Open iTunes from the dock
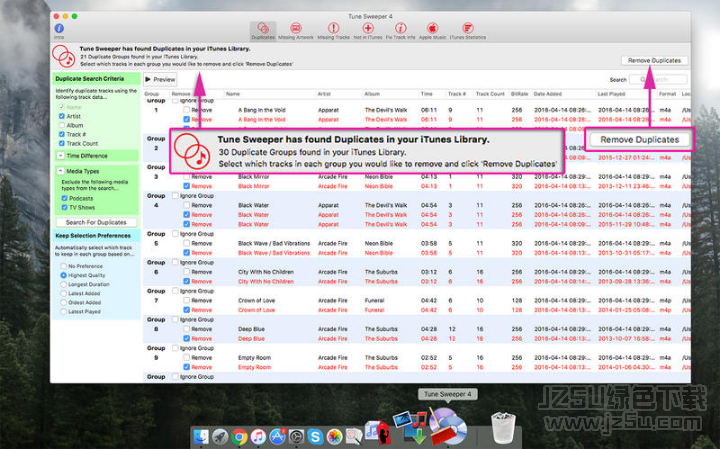Screen dimensions: 720x449 click(x=258, y=437)
